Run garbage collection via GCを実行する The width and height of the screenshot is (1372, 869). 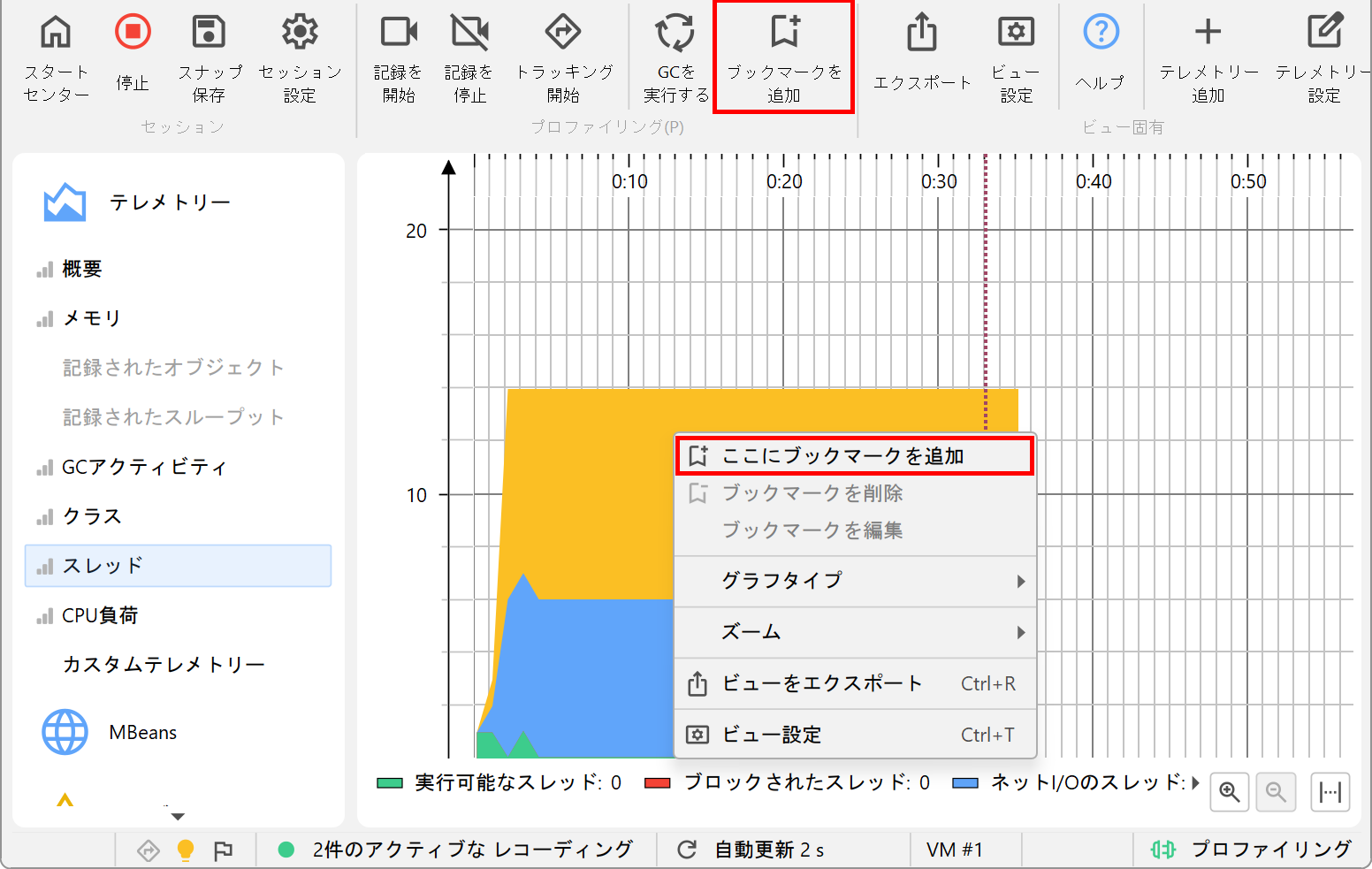pos(675,34)
